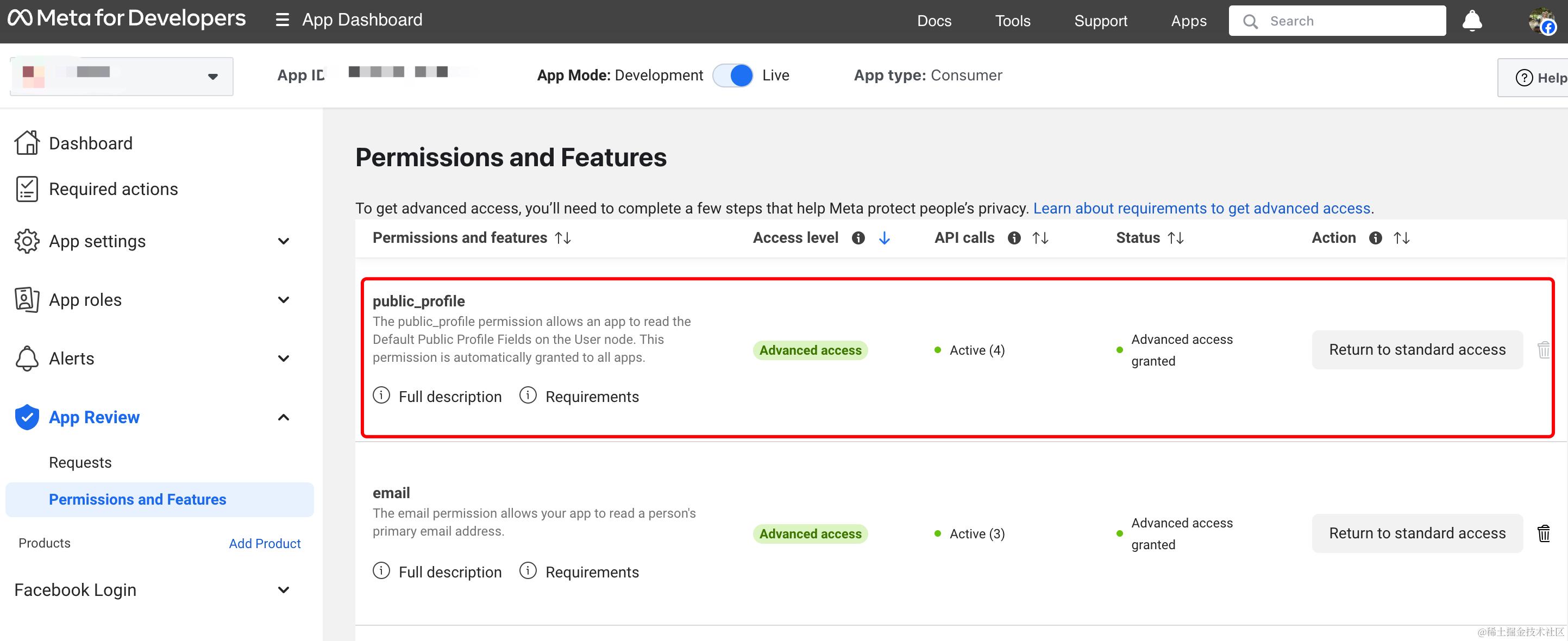Click the notifications bell icon
1568x641 pixels.
pos(1472,21)
